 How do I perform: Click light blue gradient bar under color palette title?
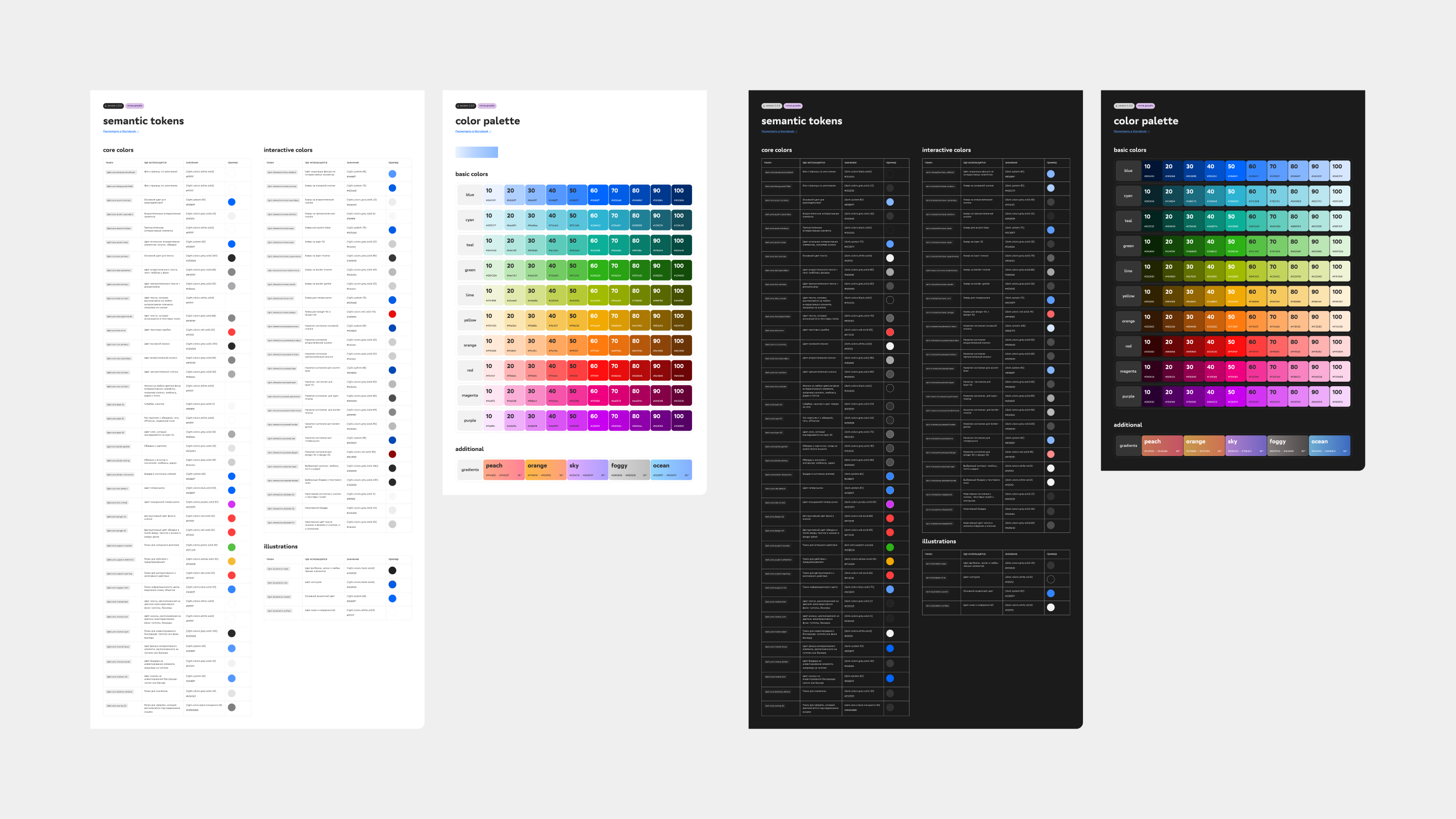[x=476, y=152]
